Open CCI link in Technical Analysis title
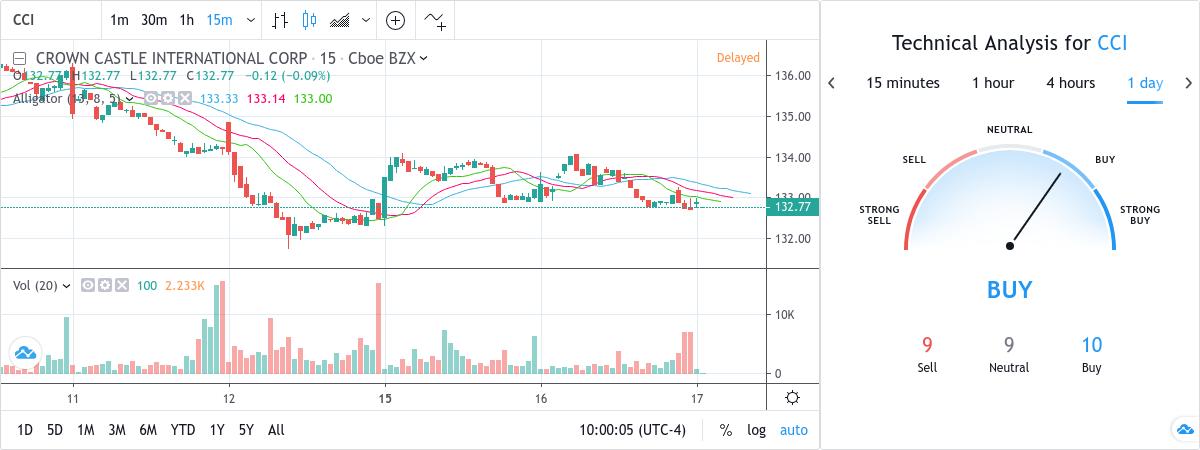This screenshot has height=450, width=1200. point(1113,43)
